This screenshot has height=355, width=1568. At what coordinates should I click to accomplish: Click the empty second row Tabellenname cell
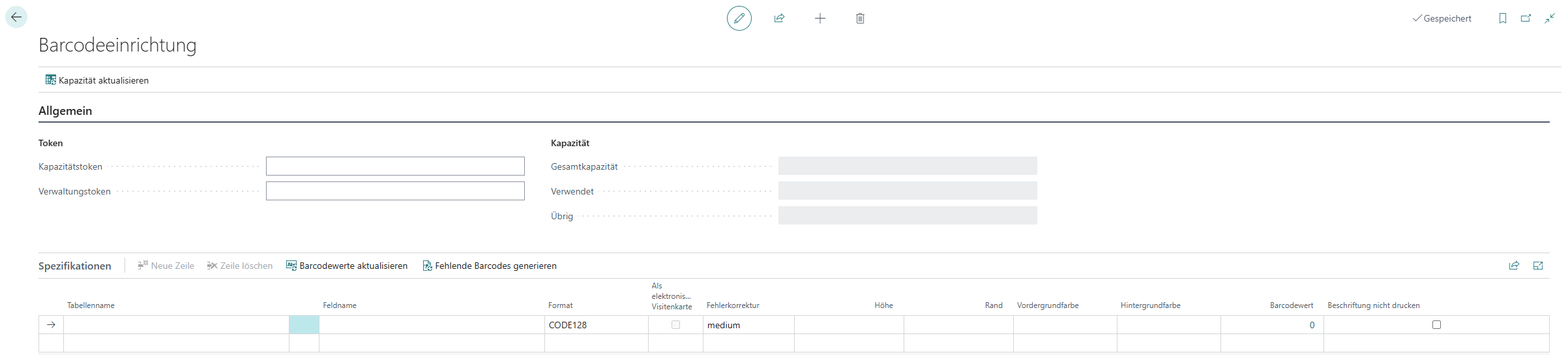click(176, 343)
